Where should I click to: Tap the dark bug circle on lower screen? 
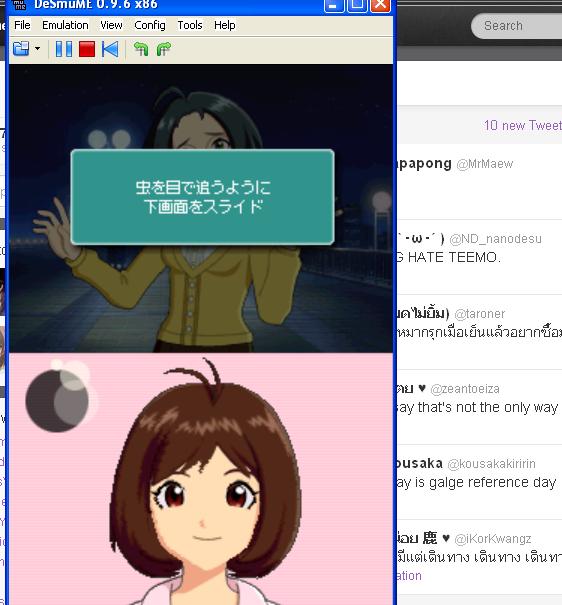57,401
